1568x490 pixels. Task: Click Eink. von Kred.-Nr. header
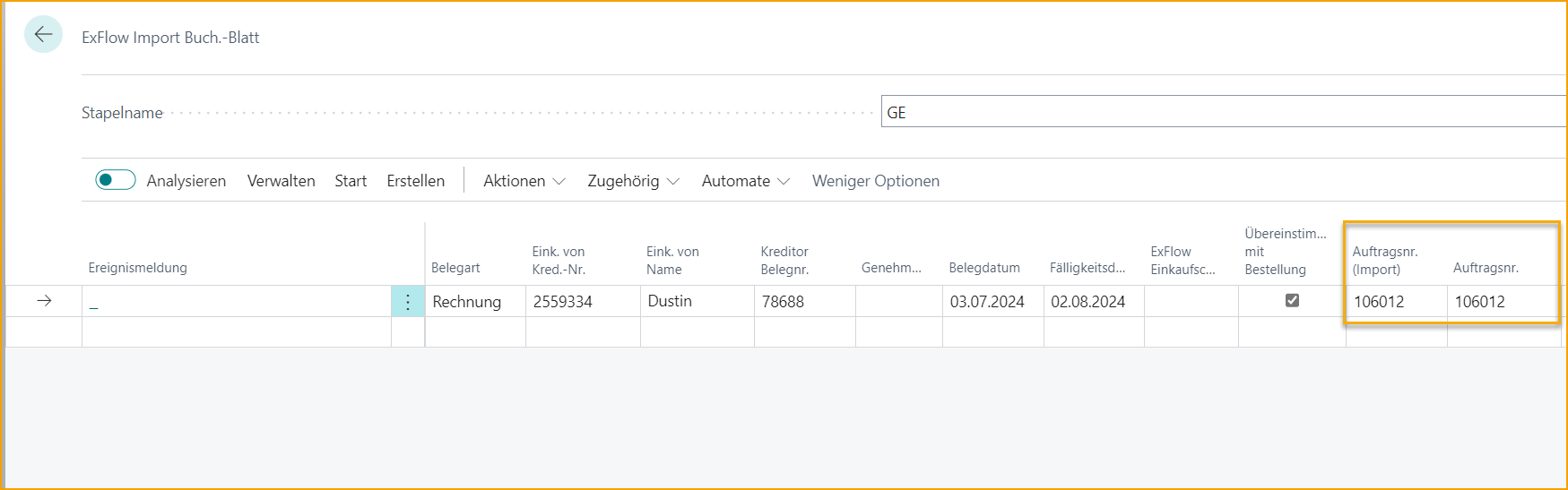(559, 260)
